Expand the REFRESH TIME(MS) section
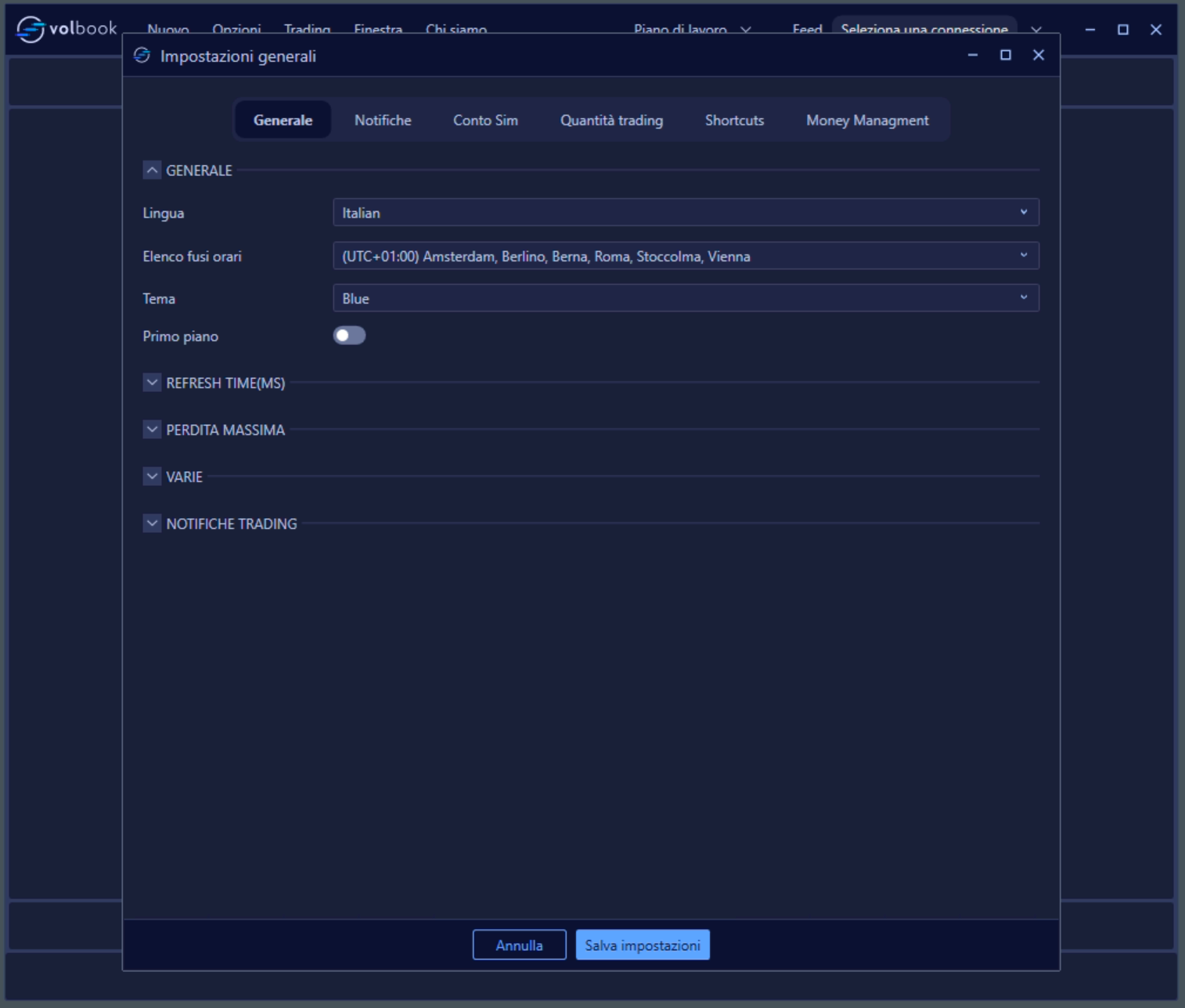The image size is (1185, 1008). [152, 383]
